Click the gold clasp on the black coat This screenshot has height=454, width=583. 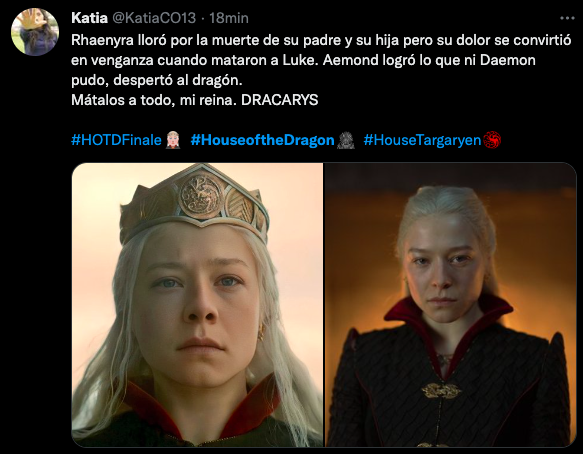pyautogui.click(x=441, y=390)
